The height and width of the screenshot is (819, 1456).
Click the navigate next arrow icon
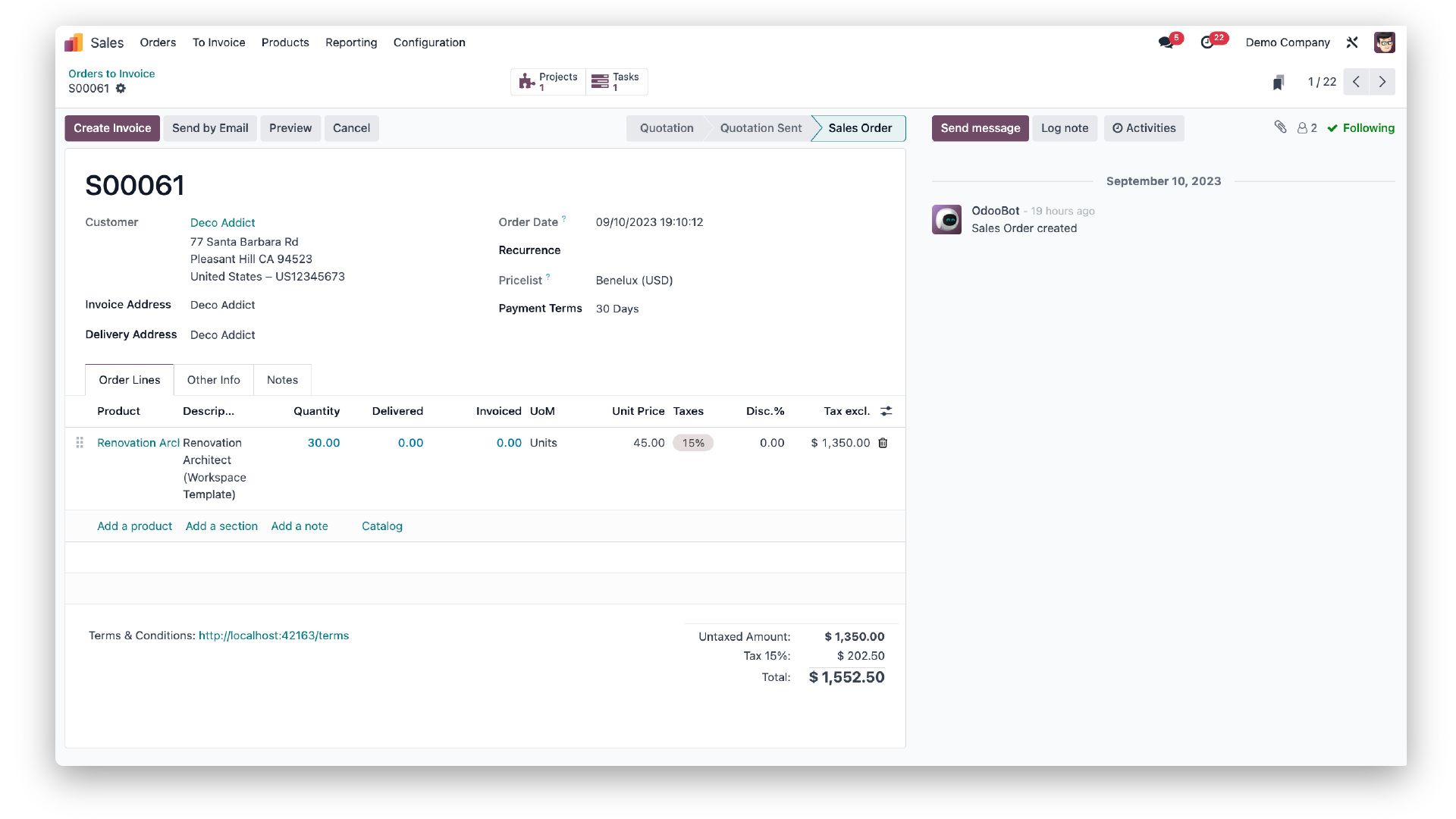(x=1383, y=81)
